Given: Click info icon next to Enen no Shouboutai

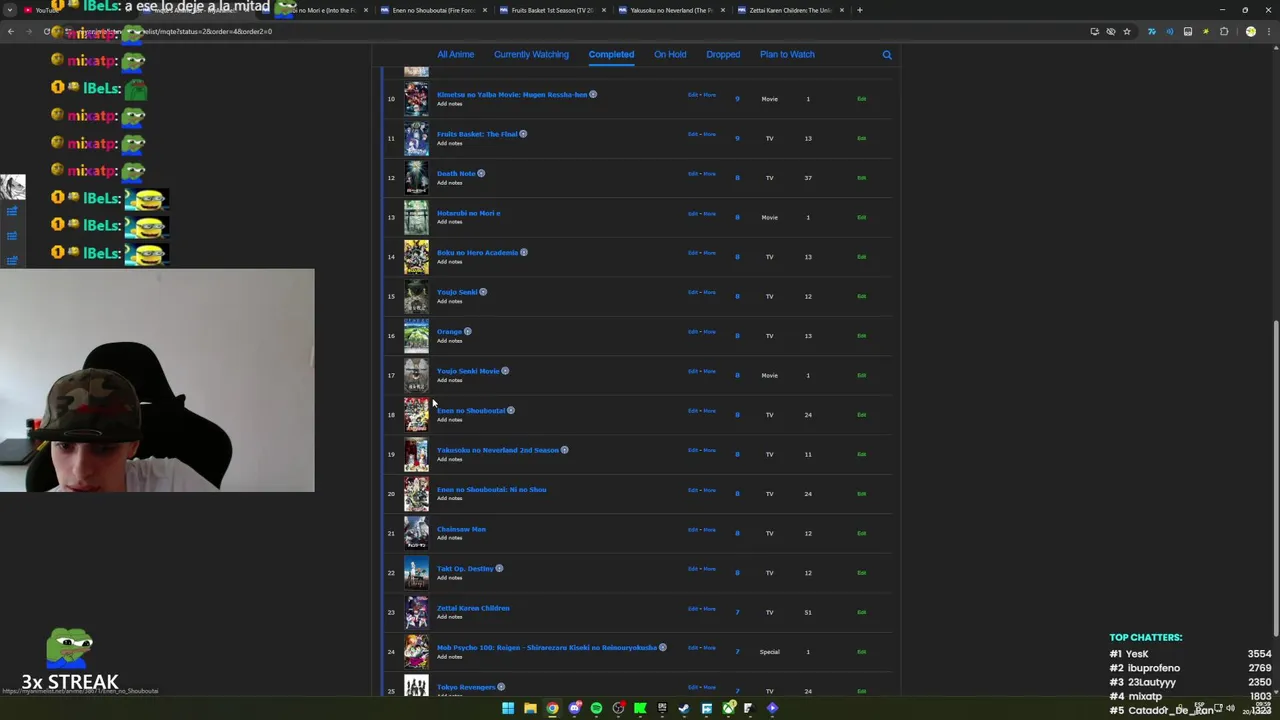Looking at the screenshot, I should [511, 410].
